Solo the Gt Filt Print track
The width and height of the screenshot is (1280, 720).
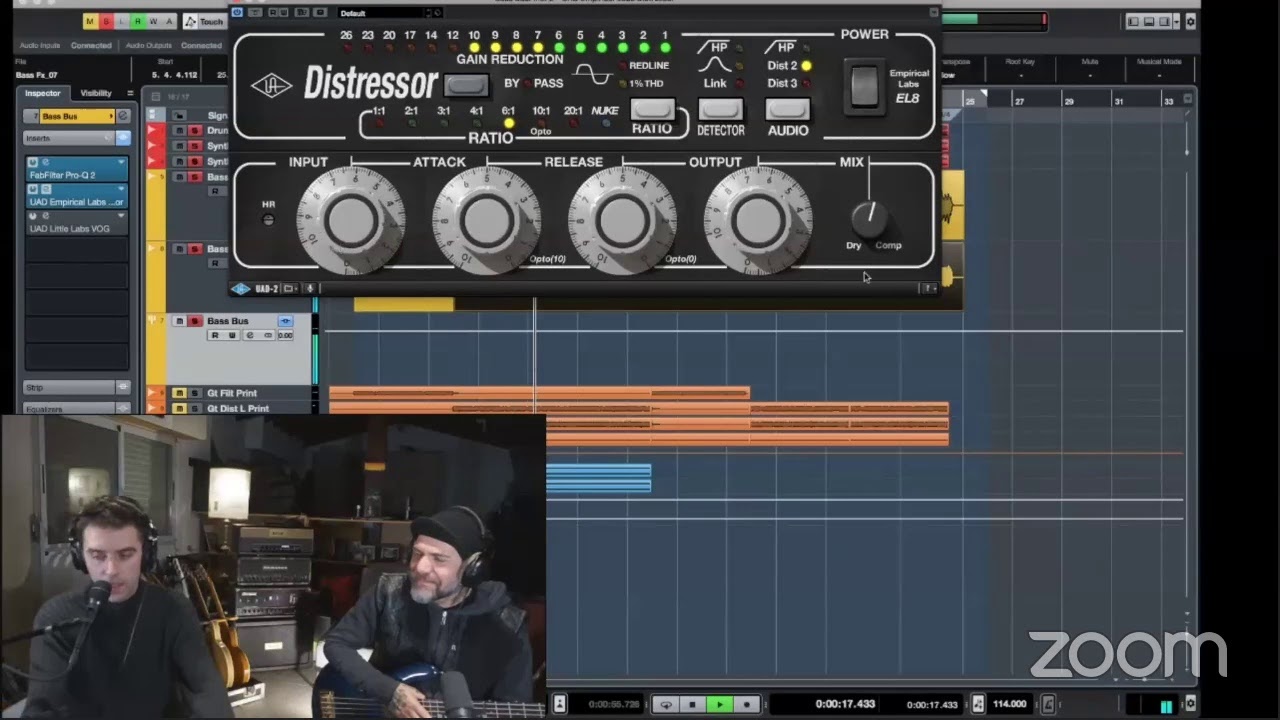coord(194,393)
